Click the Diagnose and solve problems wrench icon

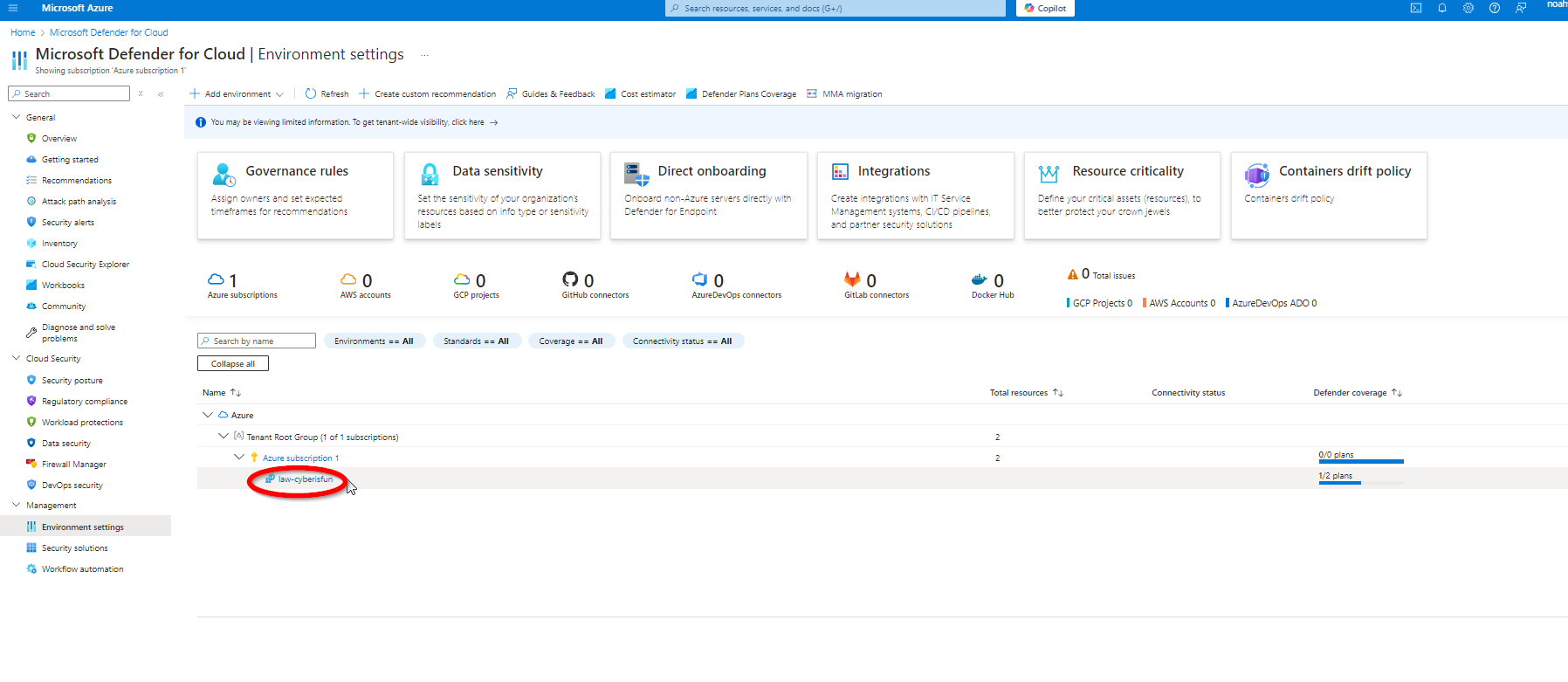coord(31,332)
